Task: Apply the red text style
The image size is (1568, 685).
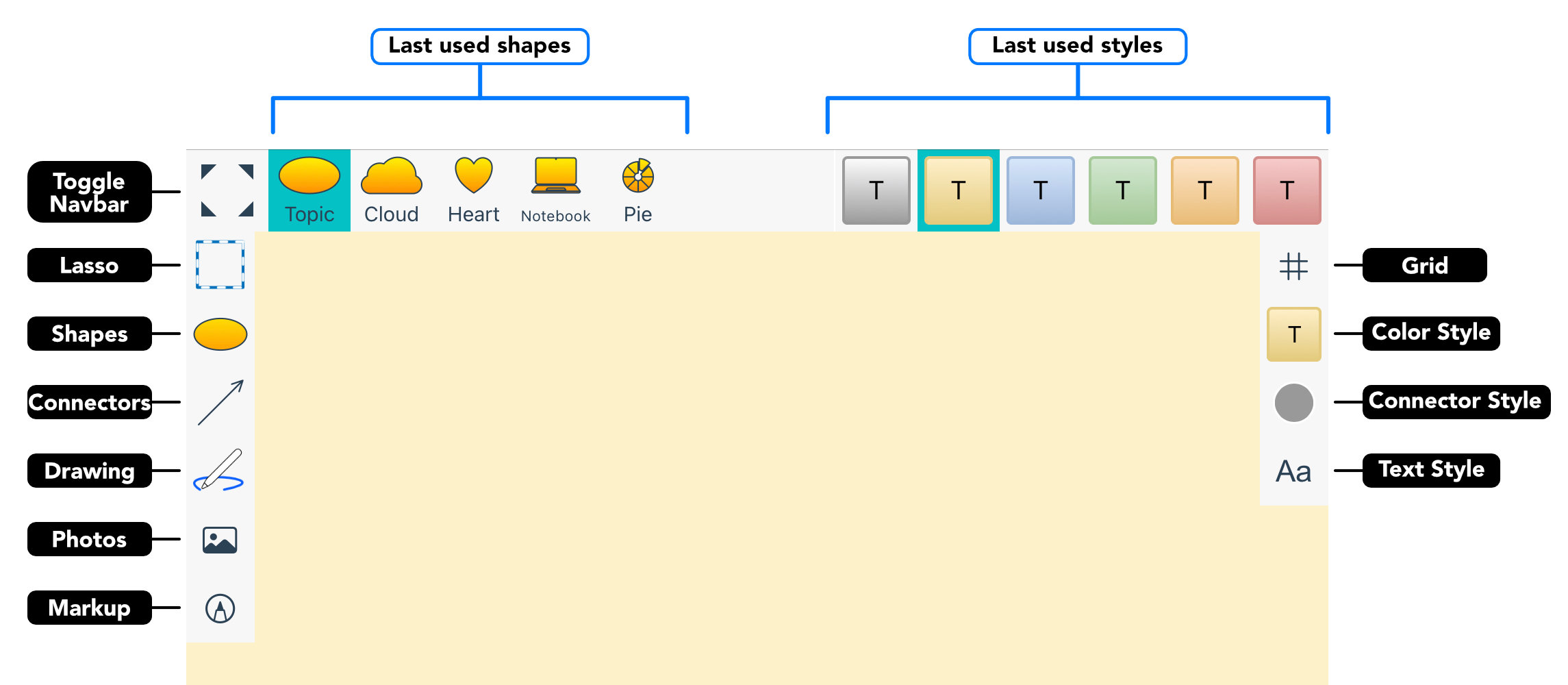Action: [x=1287, y=190]
